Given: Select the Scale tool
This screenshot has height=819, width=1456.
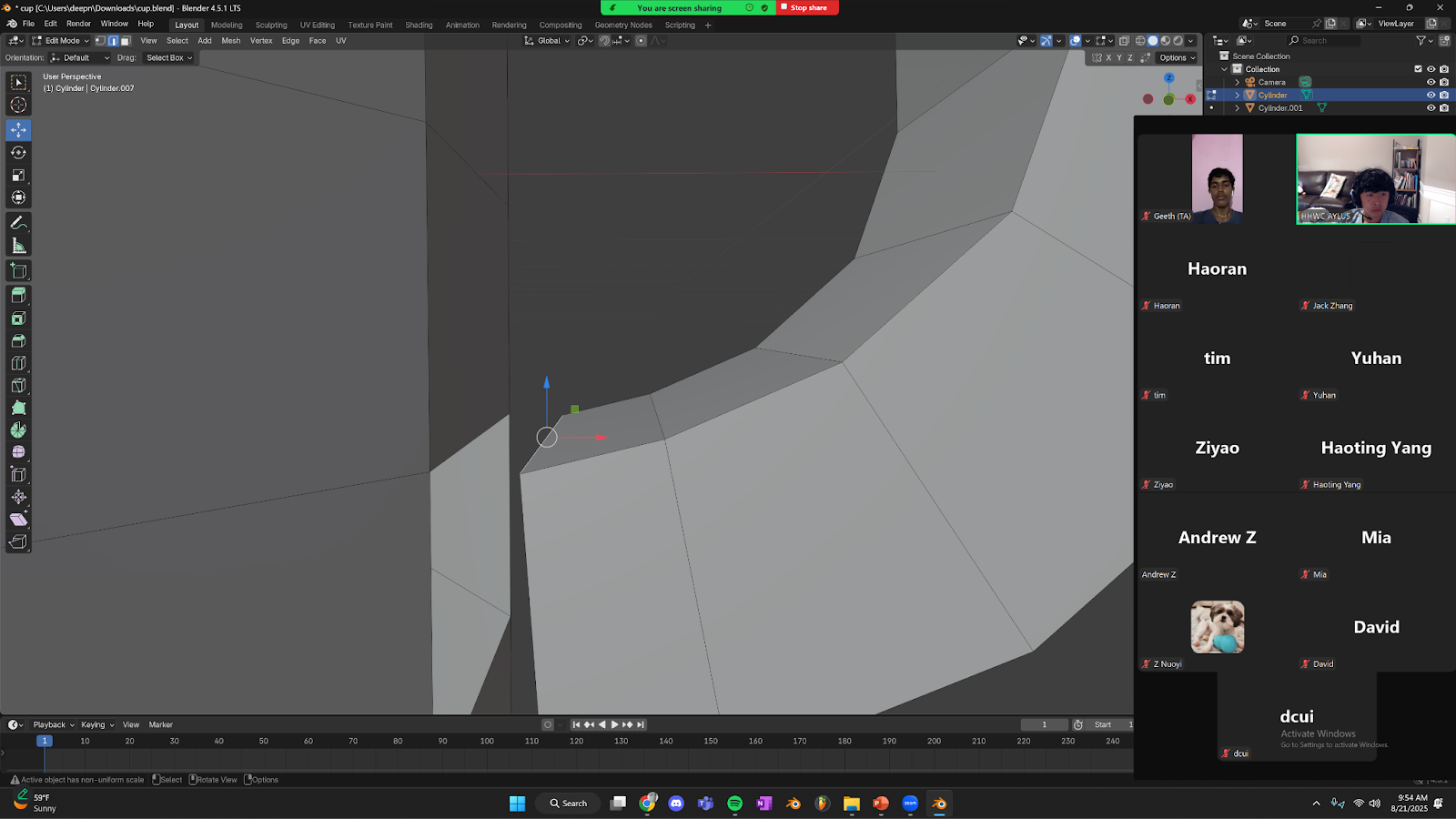Looking at the screenshot, I should pyautogui.click(x=18, y=175).
